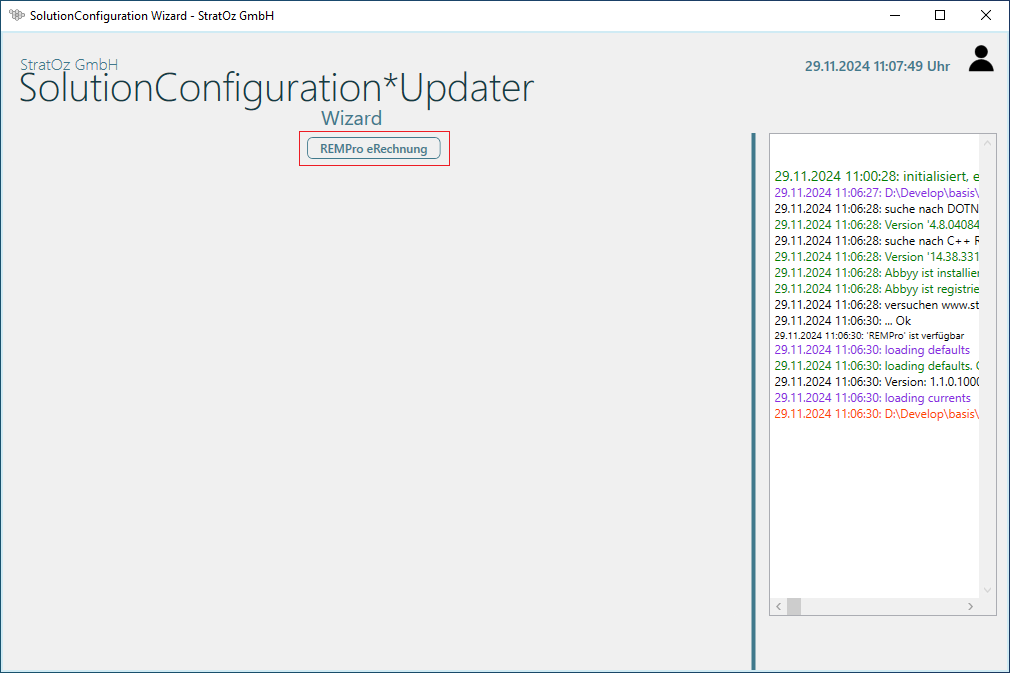
Task: Maximize the SolutionConfiguration Wizard window
Action: [940, 15]
